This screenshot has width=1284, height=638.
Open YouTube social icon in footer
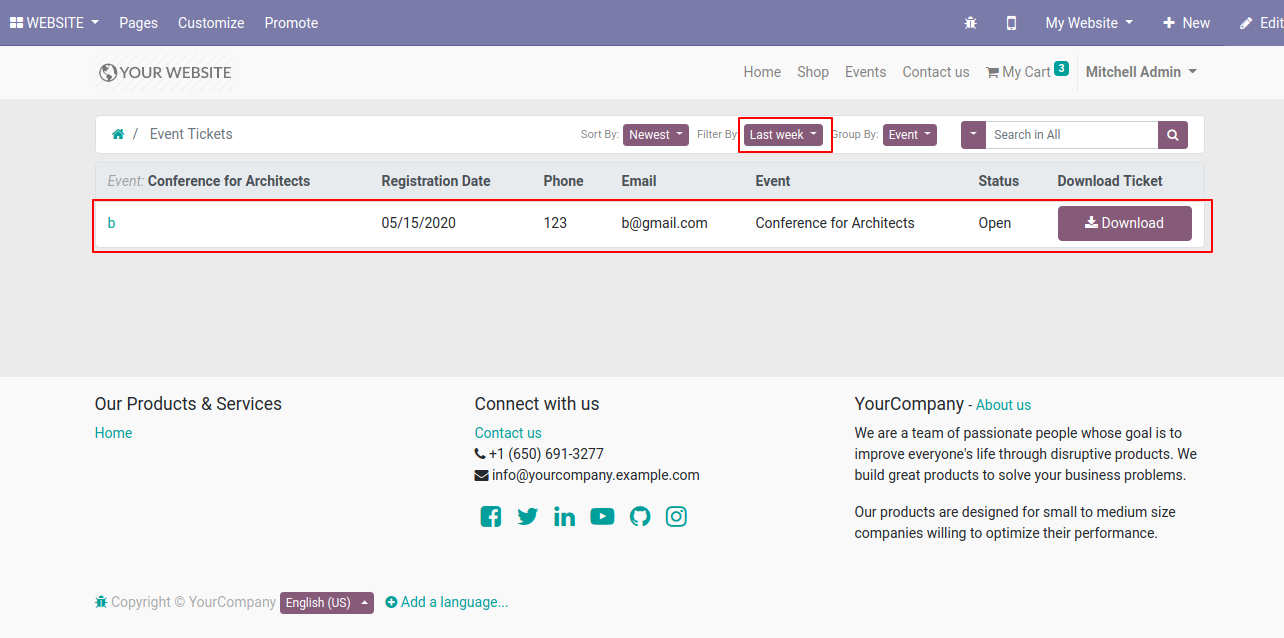point(602,516)
